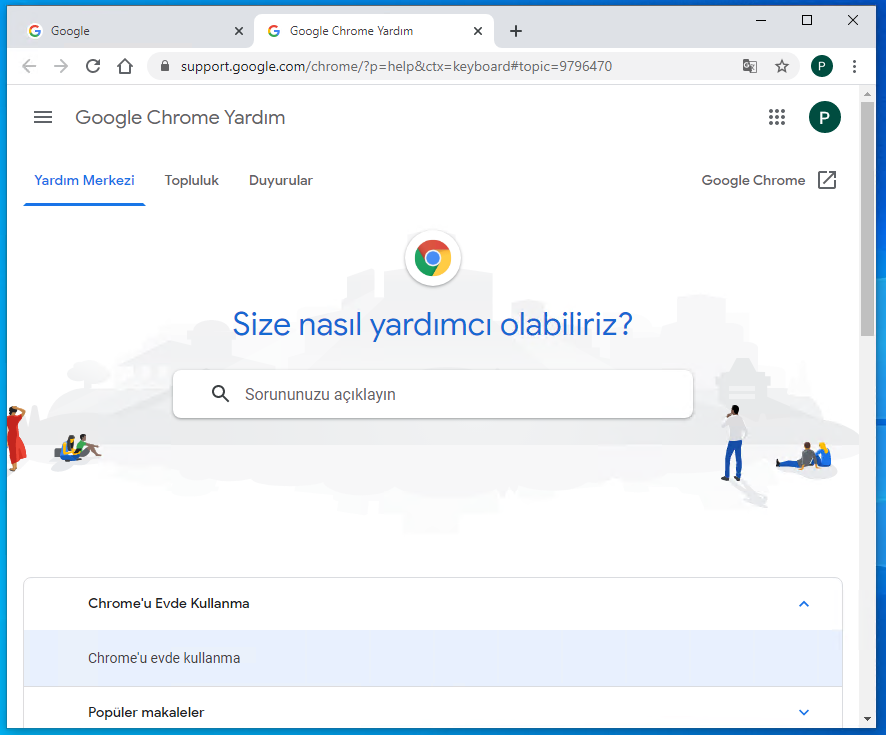Focus the address bar URL
This screenshot has height=735, width=886.
[x=396, y=67]
